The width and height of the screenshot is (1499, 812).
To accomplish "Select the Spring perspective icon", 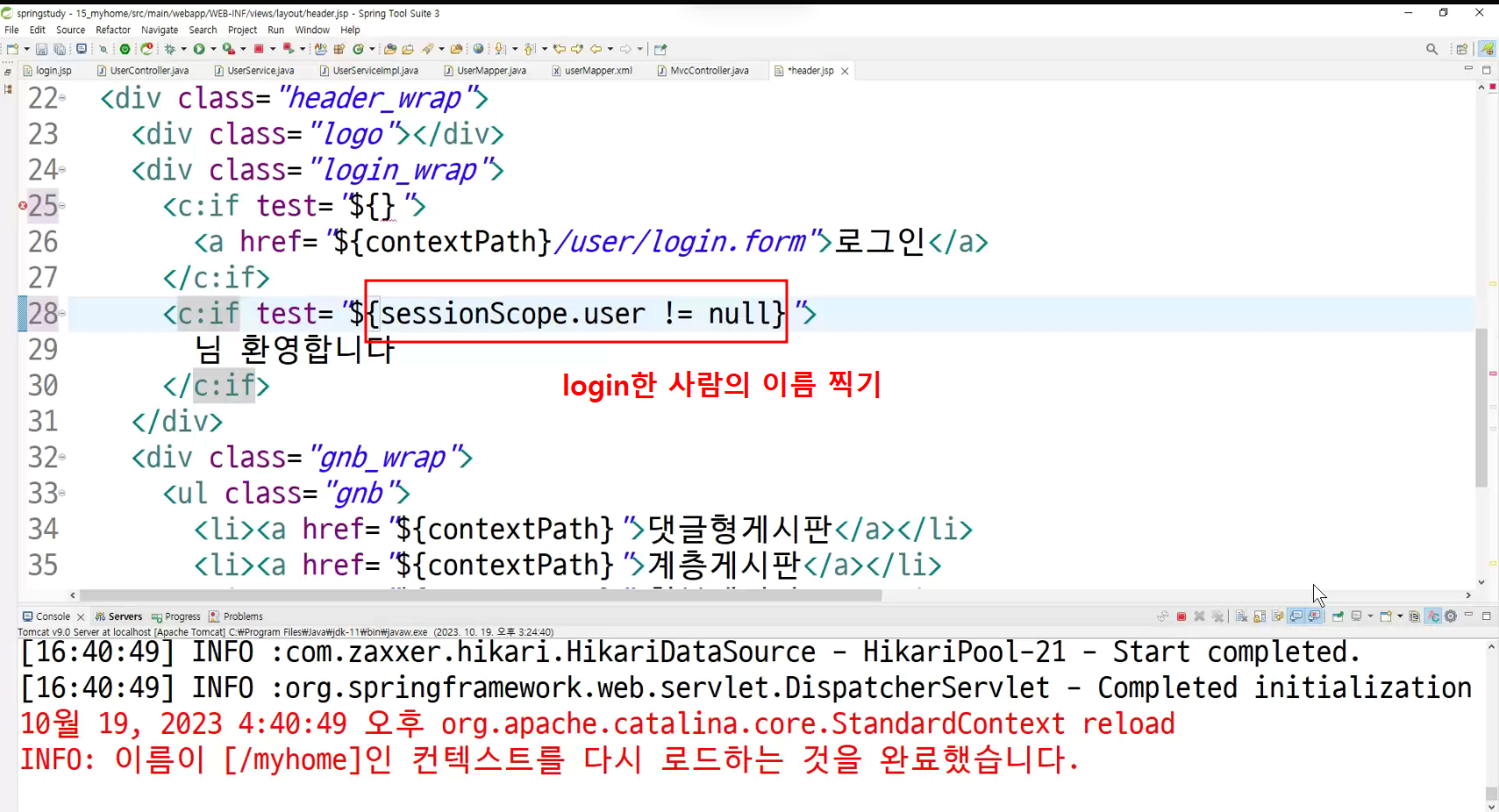I will (x=1487, y=49).
